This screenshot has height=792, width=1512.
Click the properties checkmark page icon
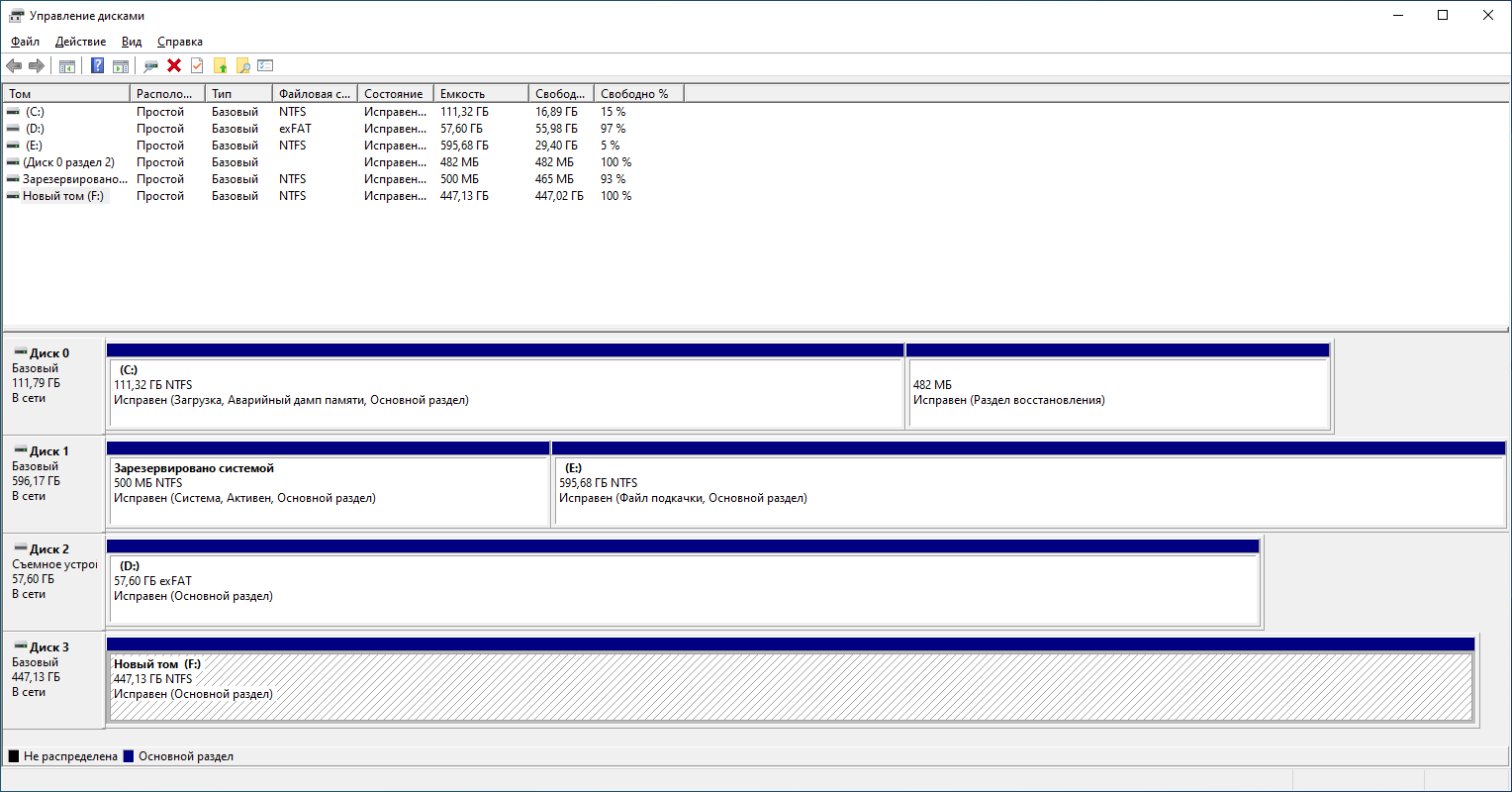pyautogui.click(x=197, y=65)
